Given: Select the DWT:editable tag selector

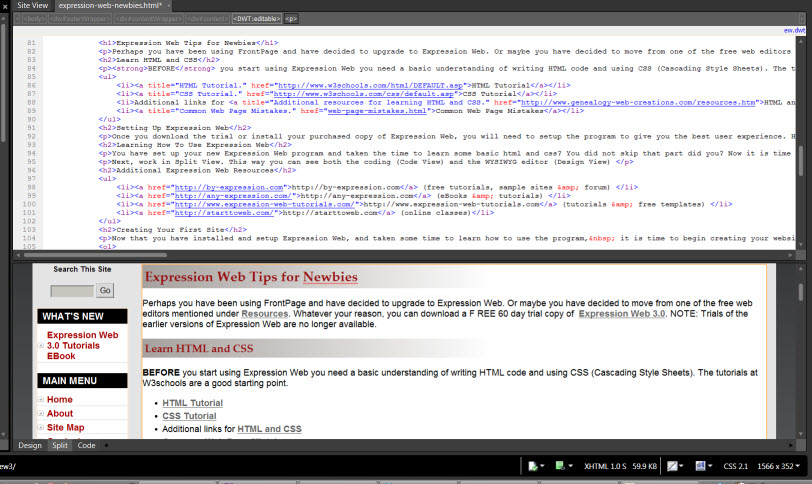Looking at the screenshot, I should click(257, 19).
